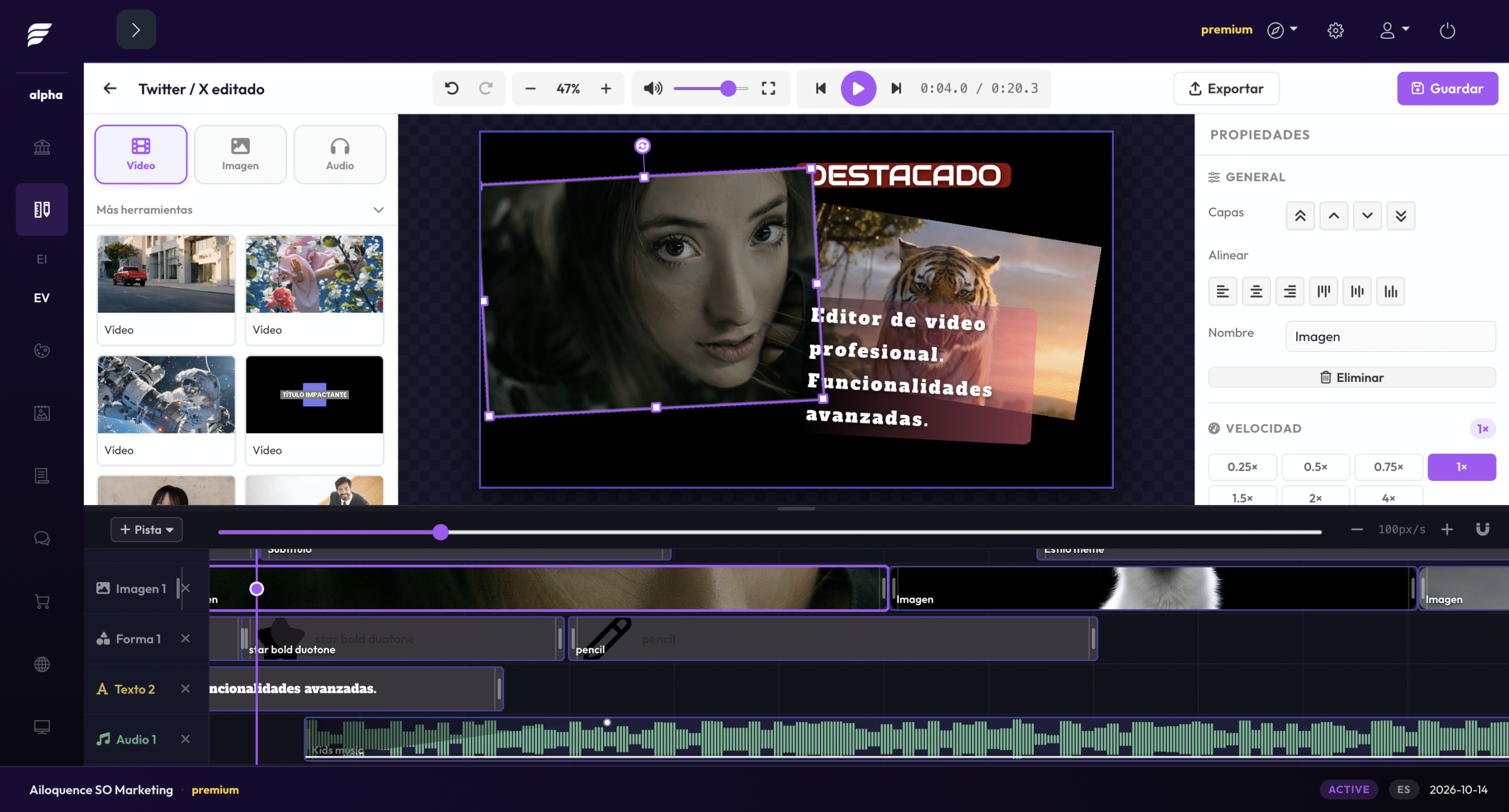Redo the last edit

486,88
